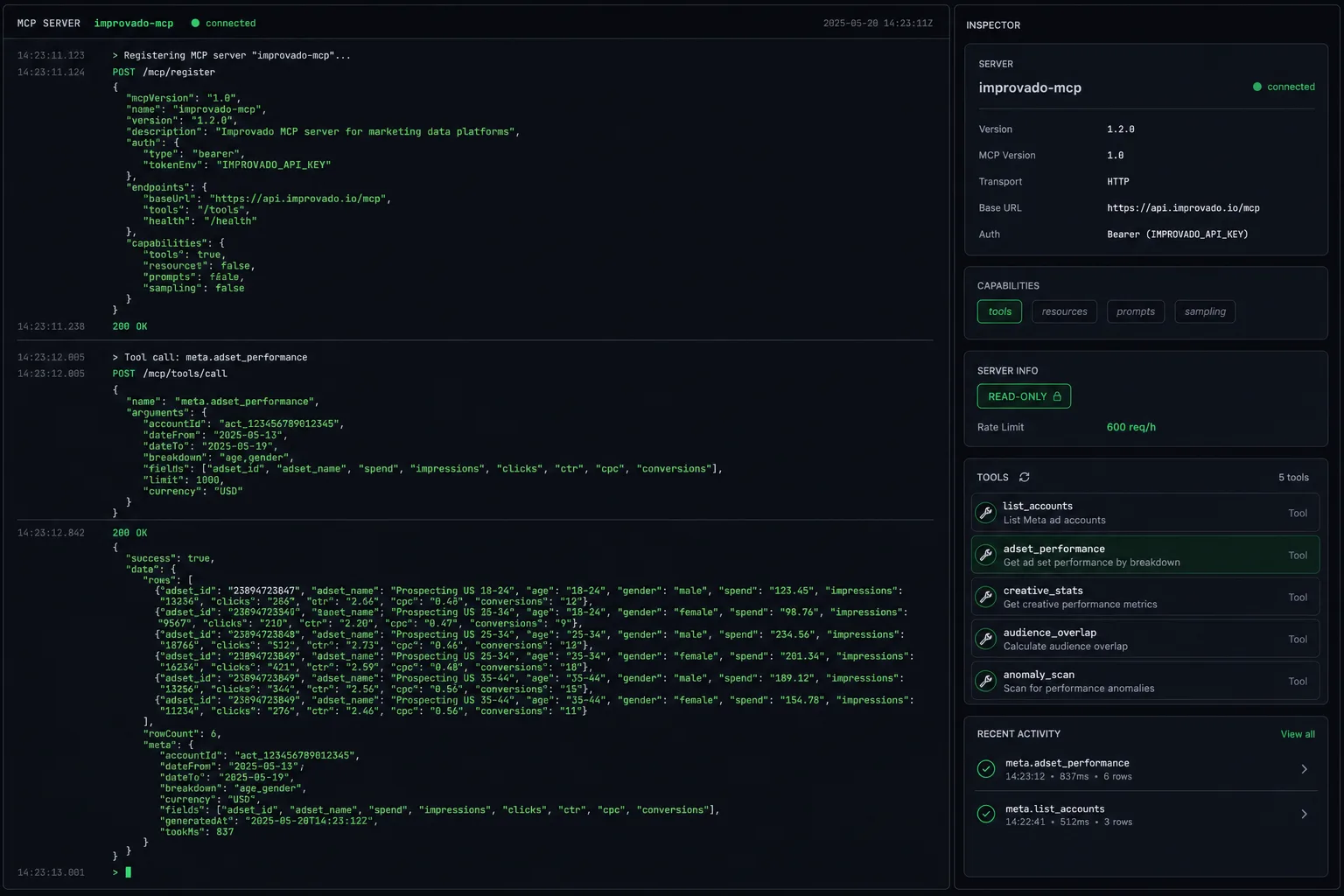Image resolution: width=1344 pixels, height=896 pixels.
Task: Click success check icon for meta.list_accounts activity
Action: pos(986,814)
